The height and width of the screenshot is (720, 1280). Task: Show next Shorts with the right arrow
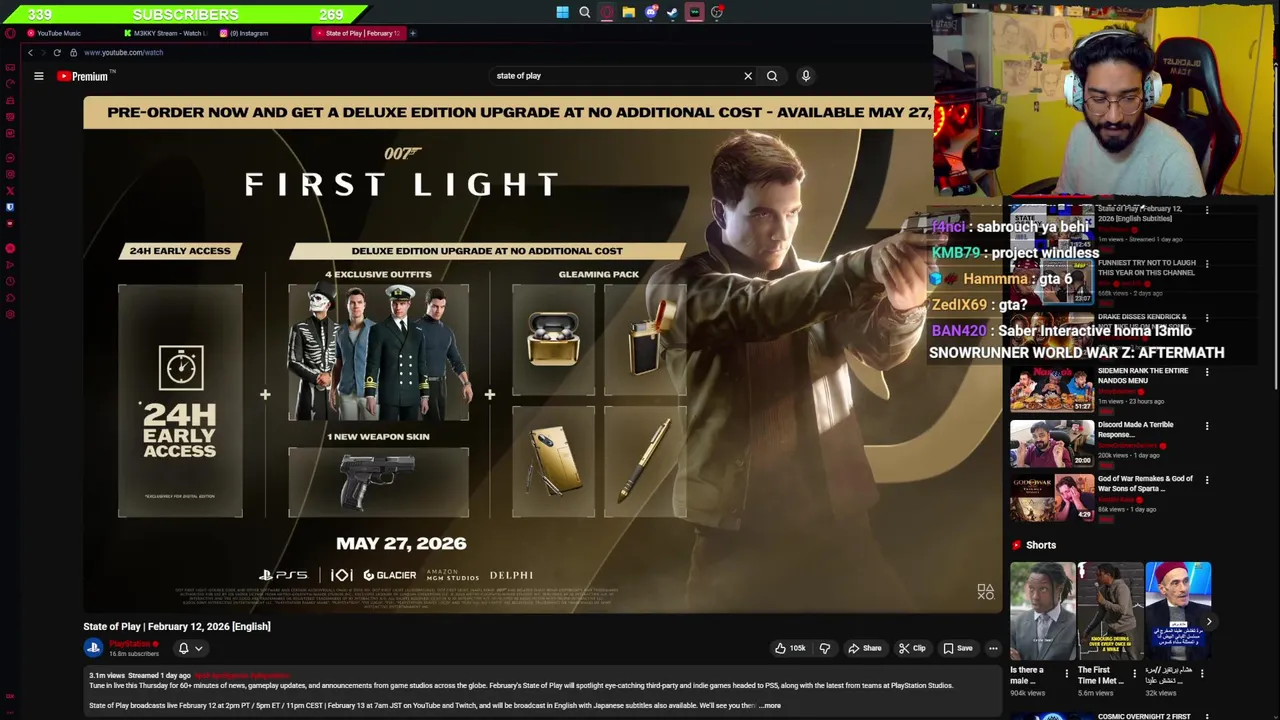(1208, 622)
